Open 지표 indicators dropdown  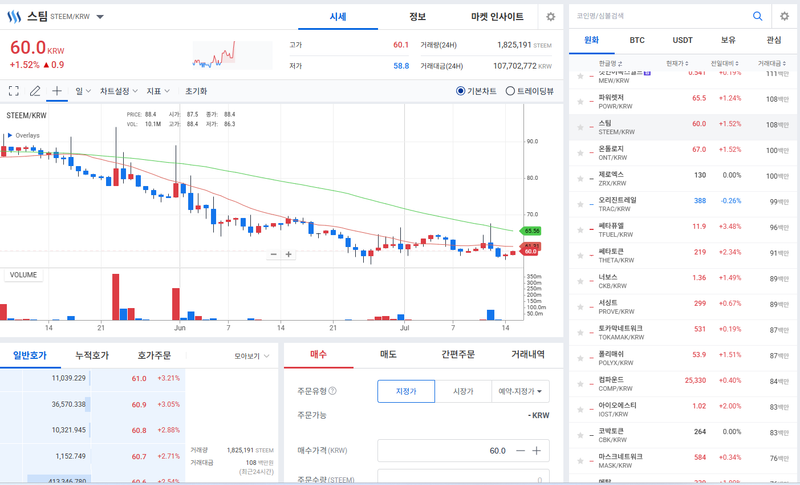[x=158, y=91]
